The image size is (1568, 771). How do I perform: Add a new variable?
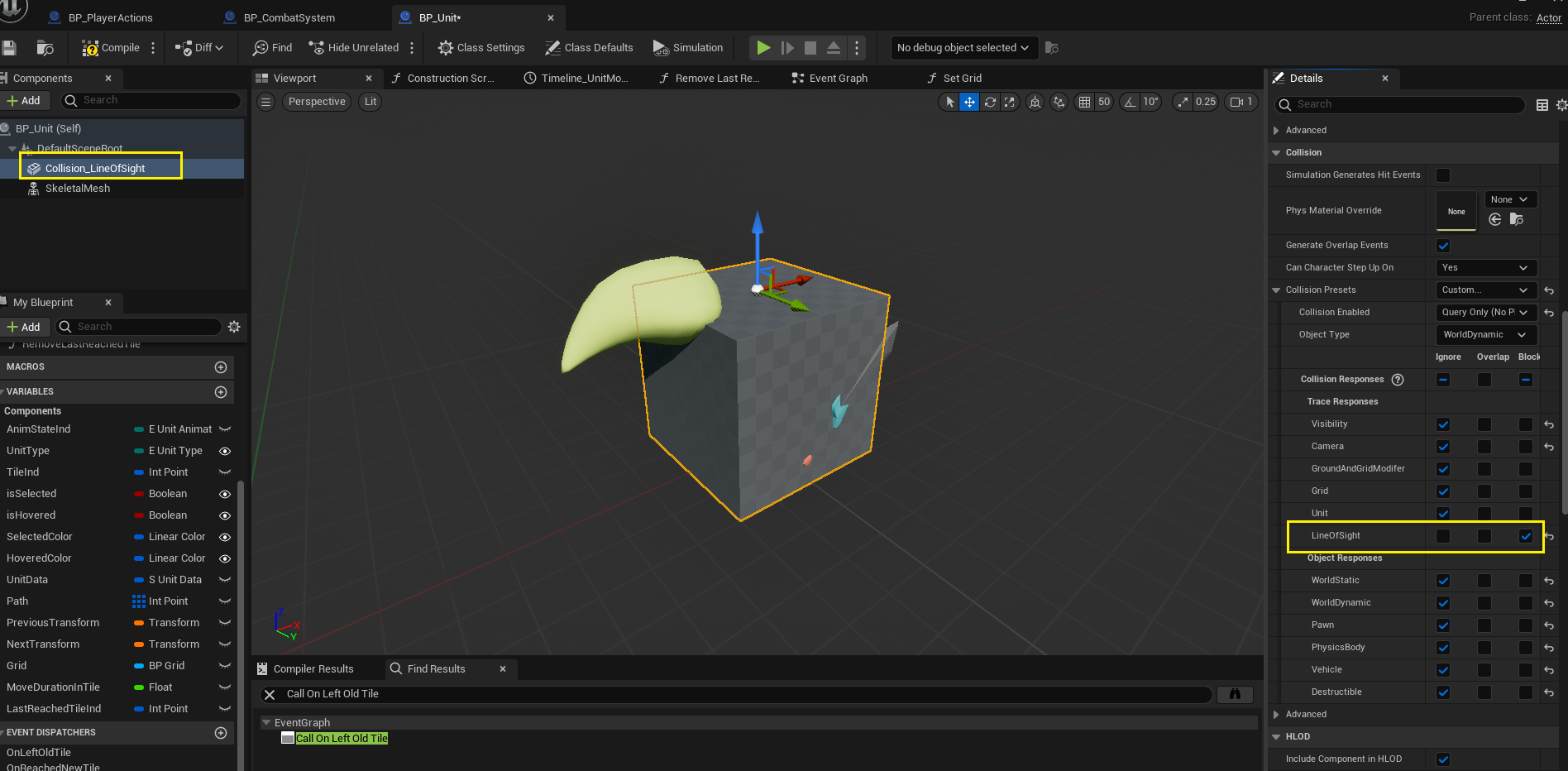point(221,391)
